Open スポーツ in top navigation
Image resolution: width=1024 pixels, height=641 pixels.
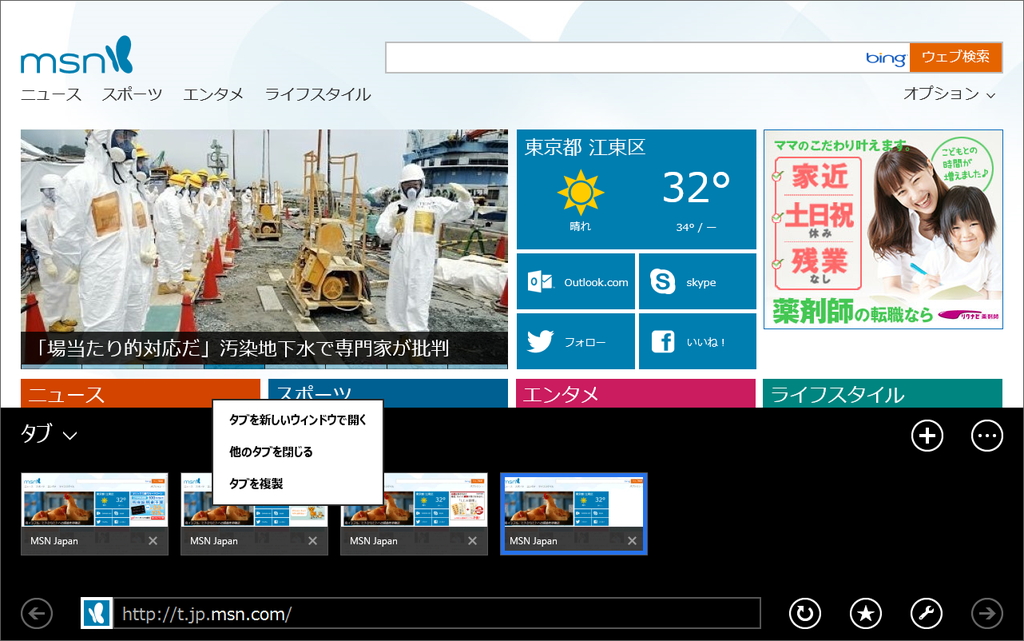pos(132,95)
